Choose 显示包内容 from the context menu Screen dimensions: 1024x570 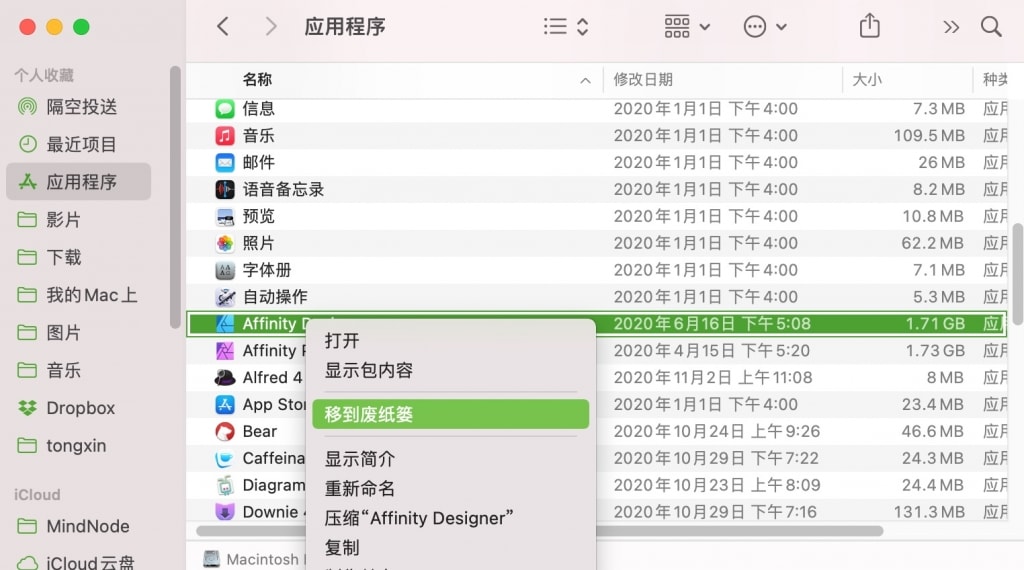tap(451, 370)
